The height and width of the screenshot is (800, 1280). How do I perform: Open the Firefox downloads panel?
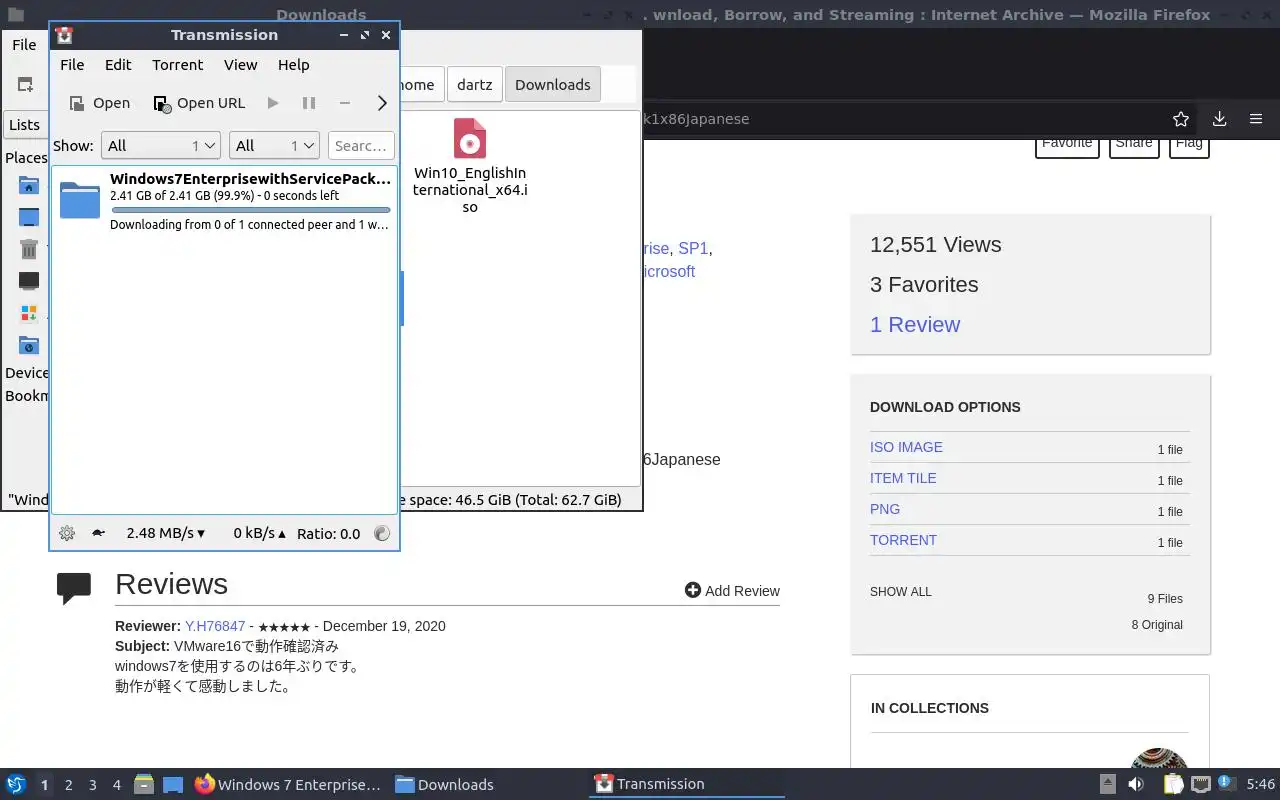tap(1219, 119)
